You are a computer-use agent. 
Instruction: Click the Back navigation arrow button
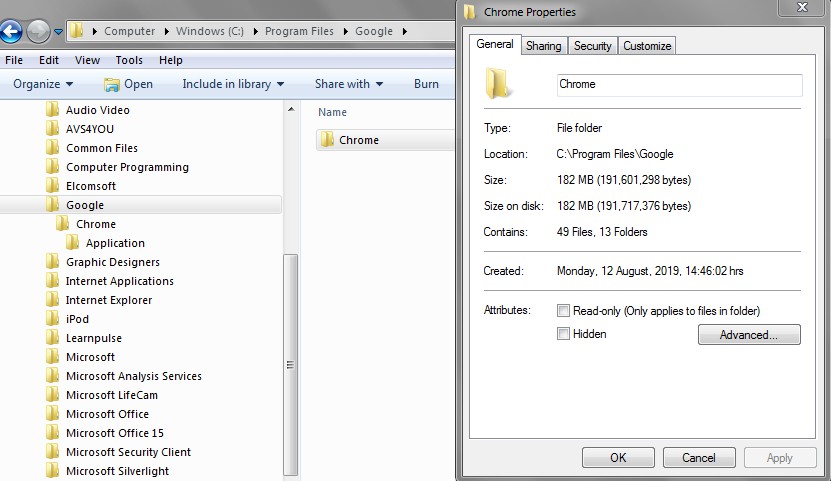pyautogui.click(x=11, y=31)
